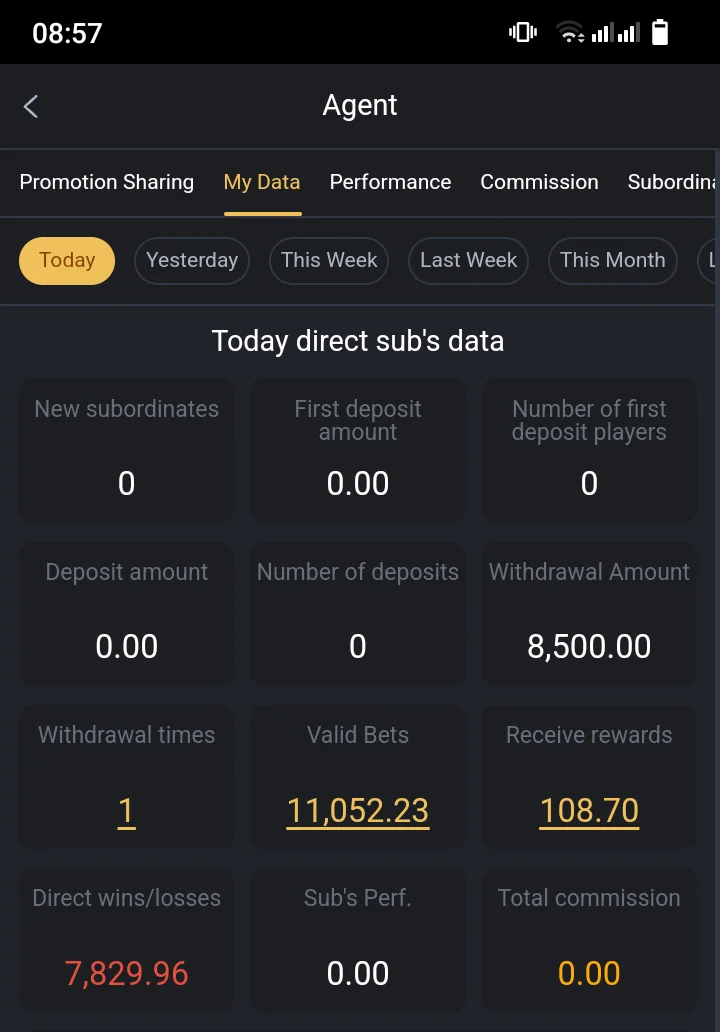
Task: Tap the vibrate mode status icon
Action: (x=523, y=32)
